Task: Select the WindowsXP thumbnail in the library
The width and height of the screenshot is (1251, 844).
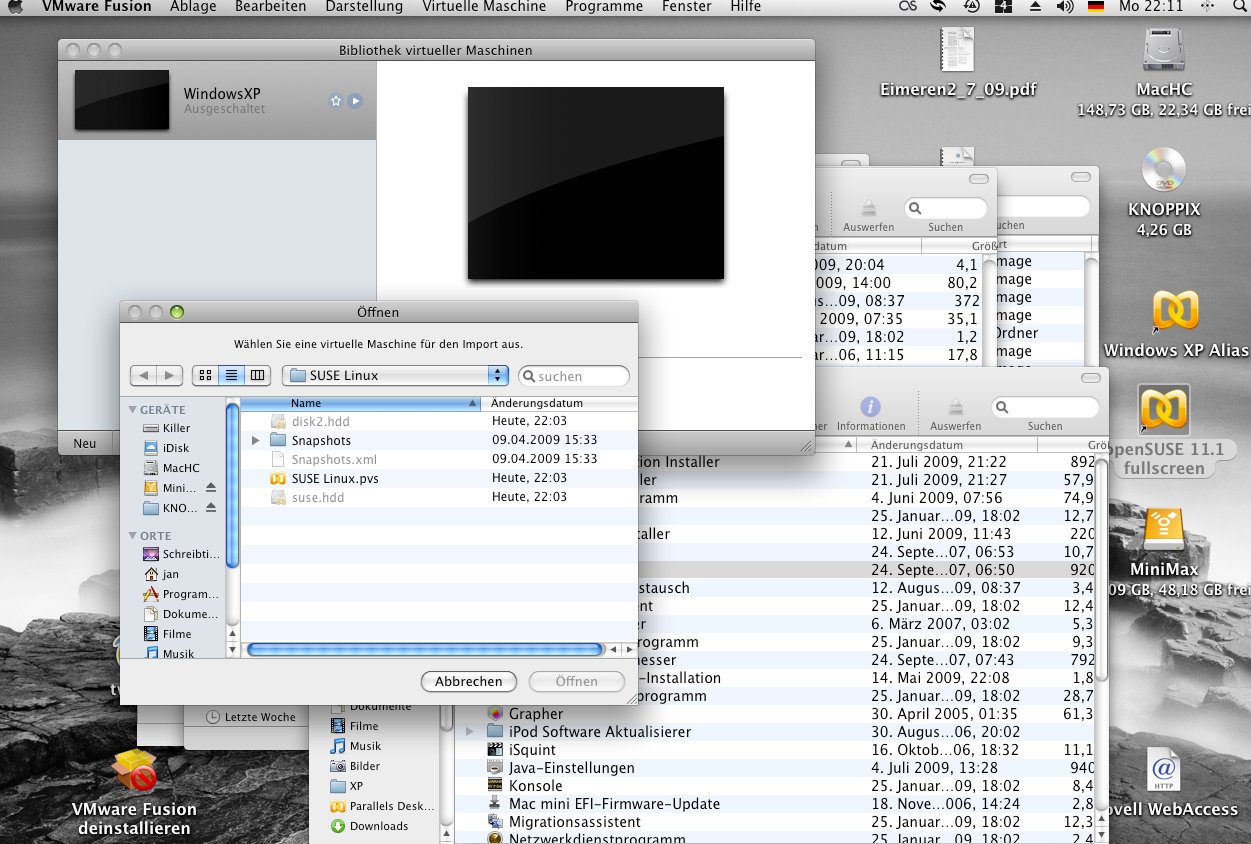Action: pyautogui.click(x=122, y=99)
